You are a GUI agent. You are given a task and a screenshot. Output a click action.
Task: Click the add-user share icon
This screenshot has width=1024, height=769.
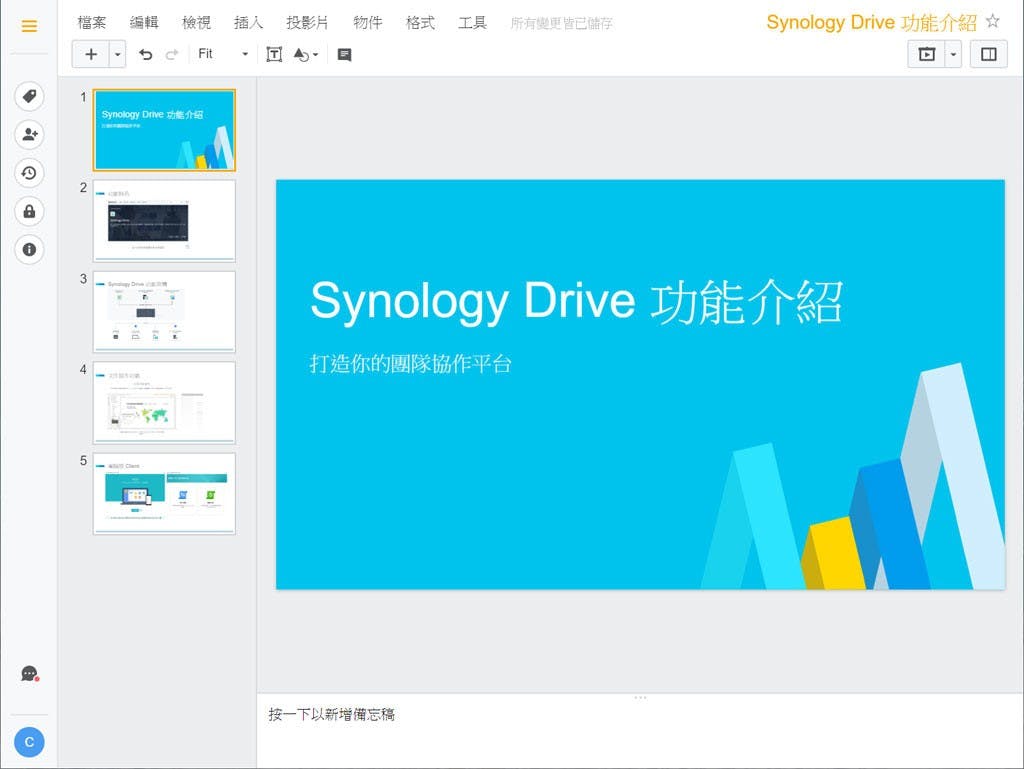(x=29, y=134)
